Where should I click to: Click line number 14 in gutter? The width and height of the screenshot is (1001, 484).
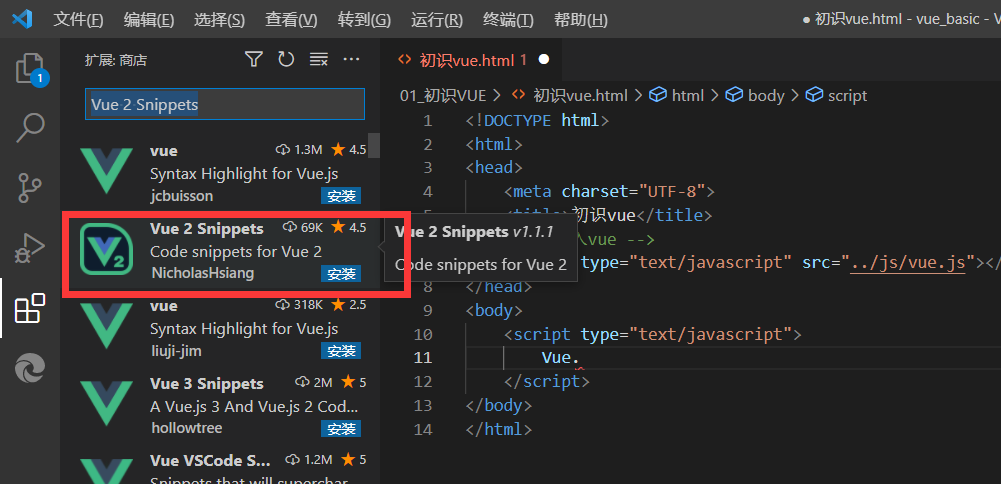pos(423,429)
